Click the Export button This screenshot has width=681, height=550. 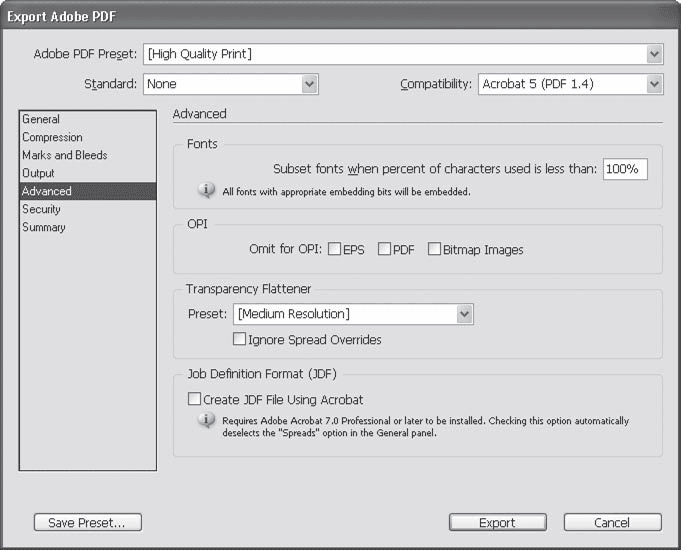pos(497,522)
